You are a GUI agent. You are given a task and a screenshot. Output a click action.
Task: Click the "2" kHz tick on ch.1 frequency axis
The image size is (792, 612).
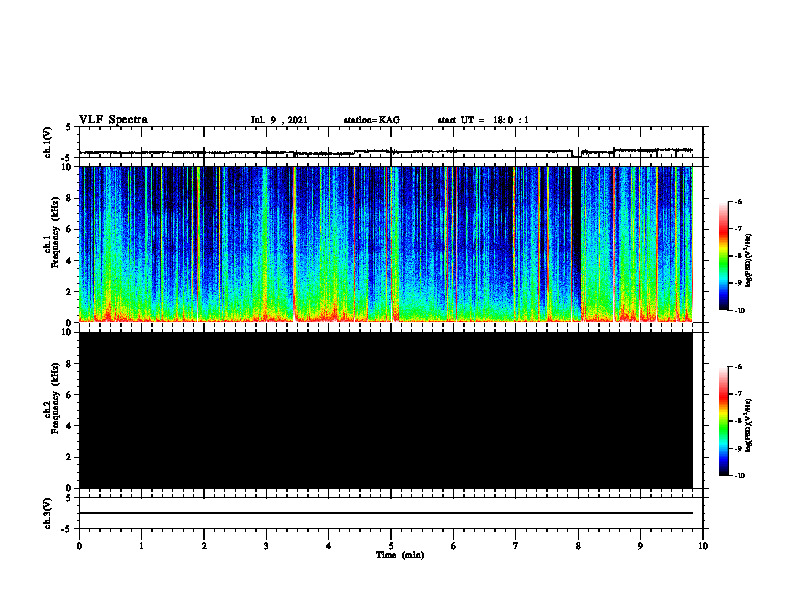(x=70, y=292)
